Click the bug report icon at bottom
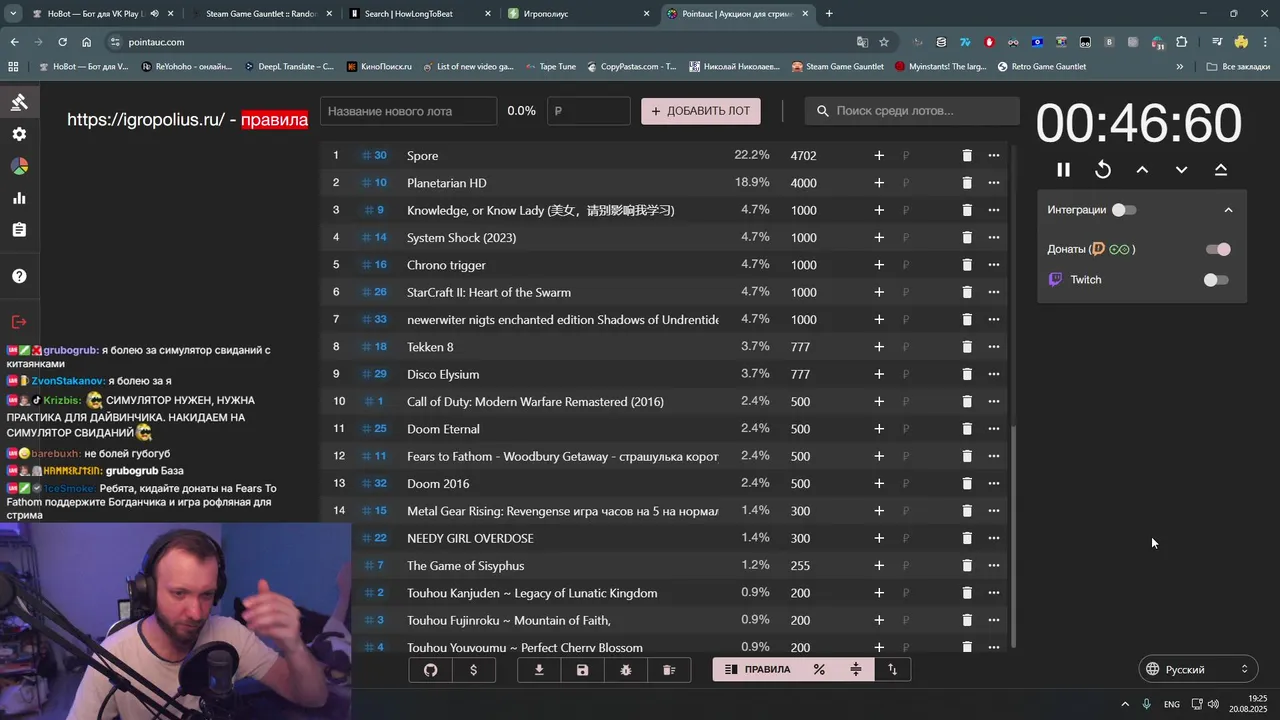 point(626,670)
